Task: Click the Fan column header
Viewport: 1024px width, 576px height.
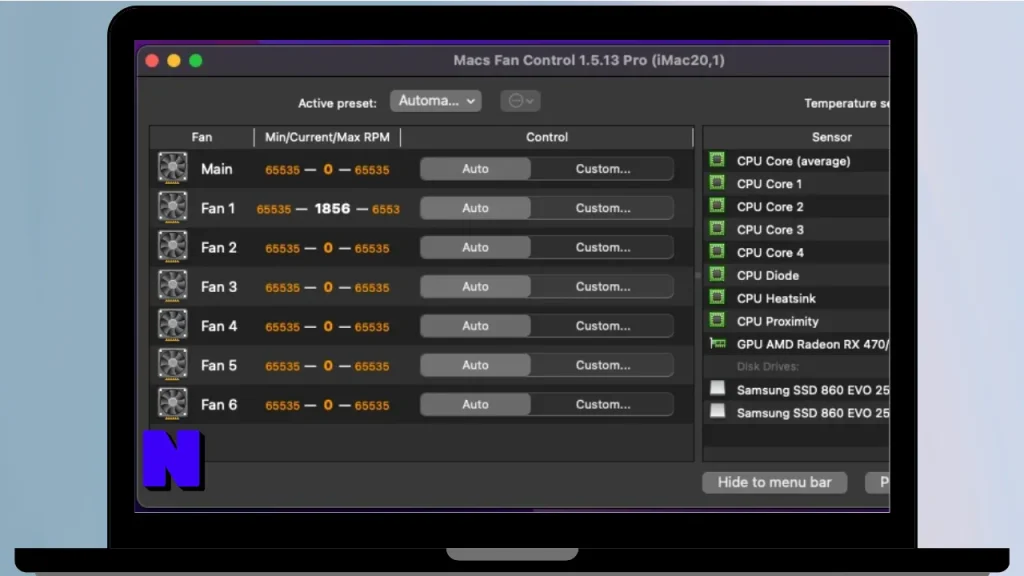Action: tap(202, 137)
